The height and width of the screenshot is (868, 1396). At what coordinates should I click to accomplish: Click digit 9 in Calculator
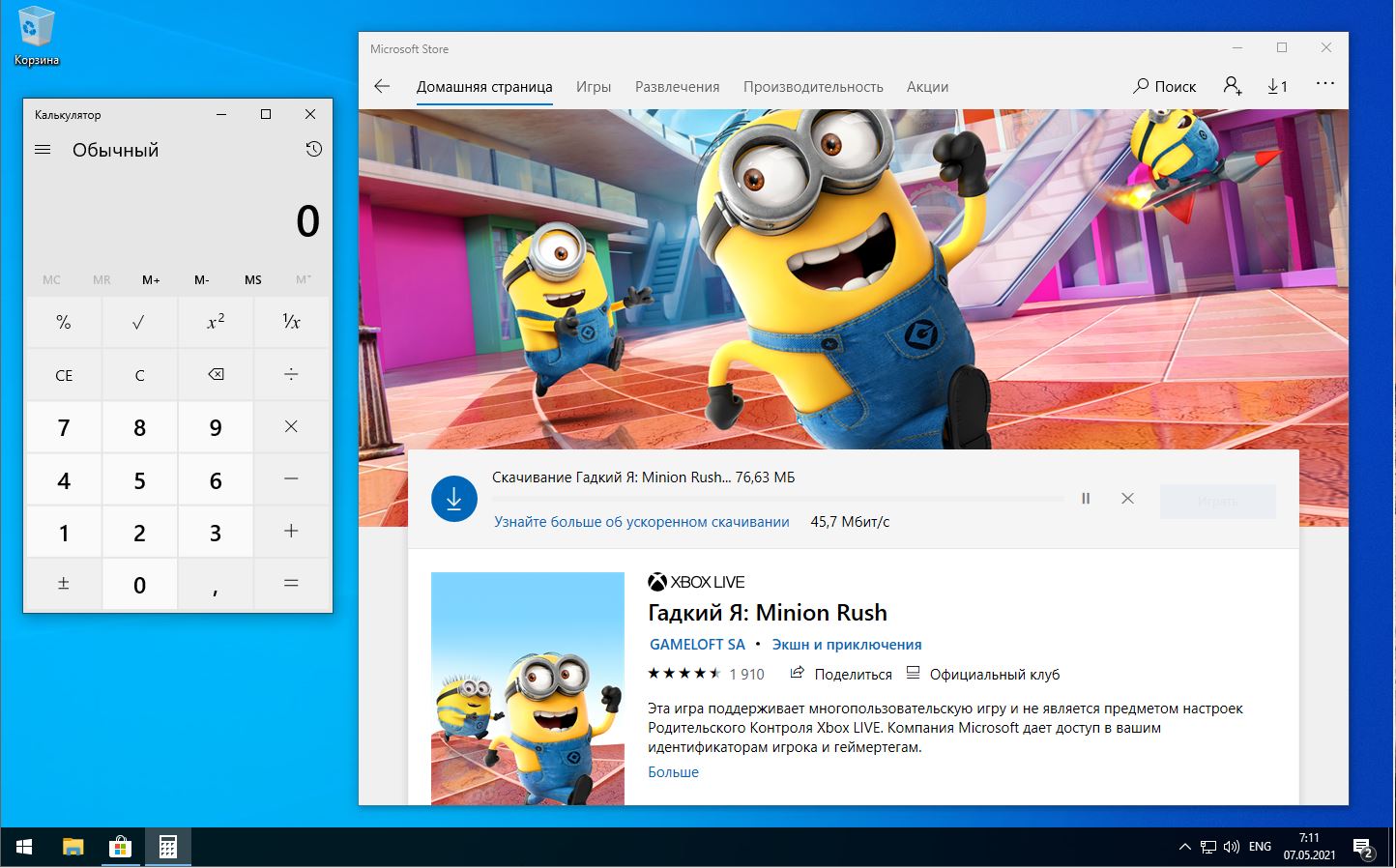tap(216, 426)
